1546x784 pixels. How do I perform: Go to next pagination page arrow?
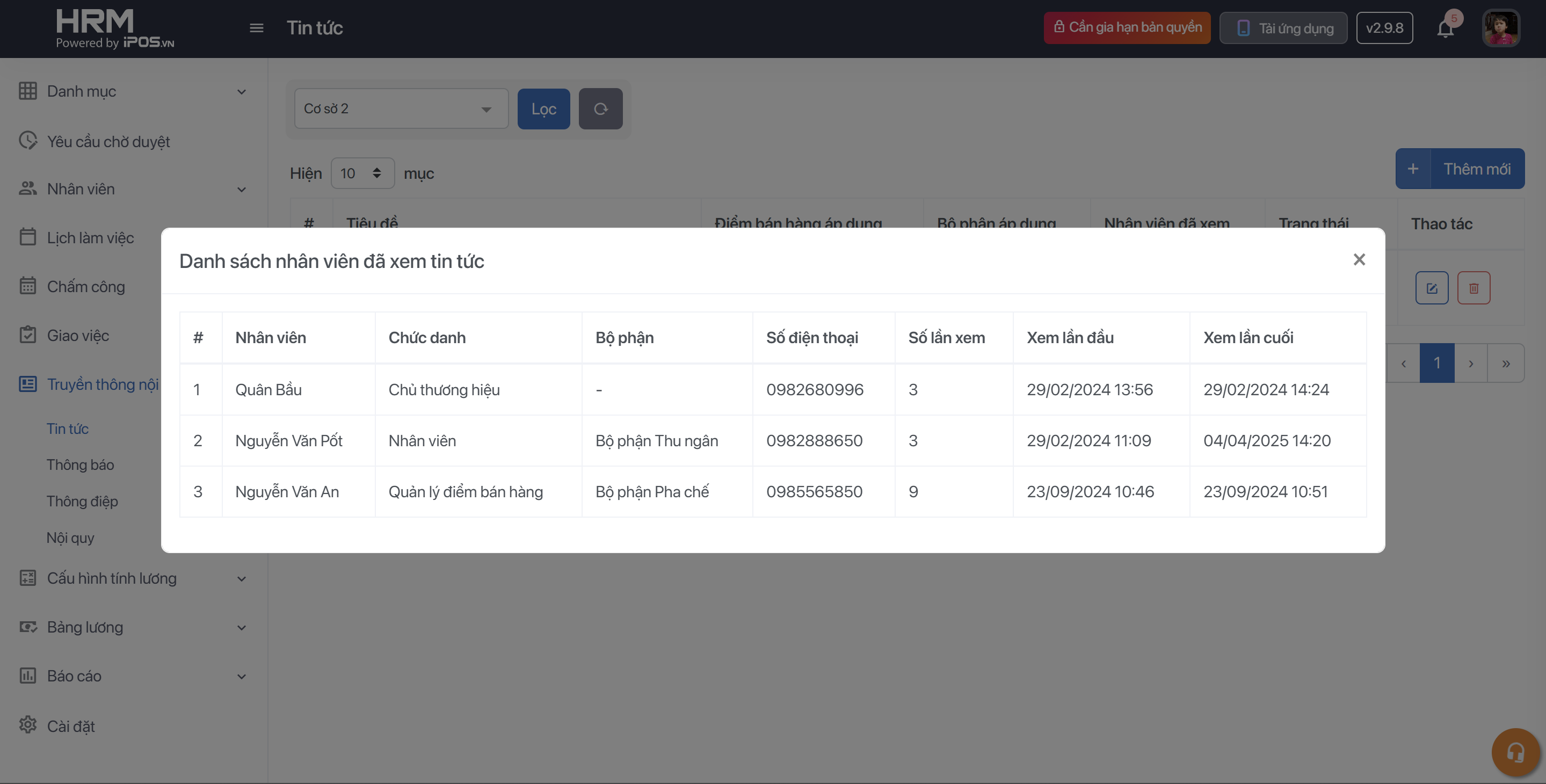(x=1470, y=363)
